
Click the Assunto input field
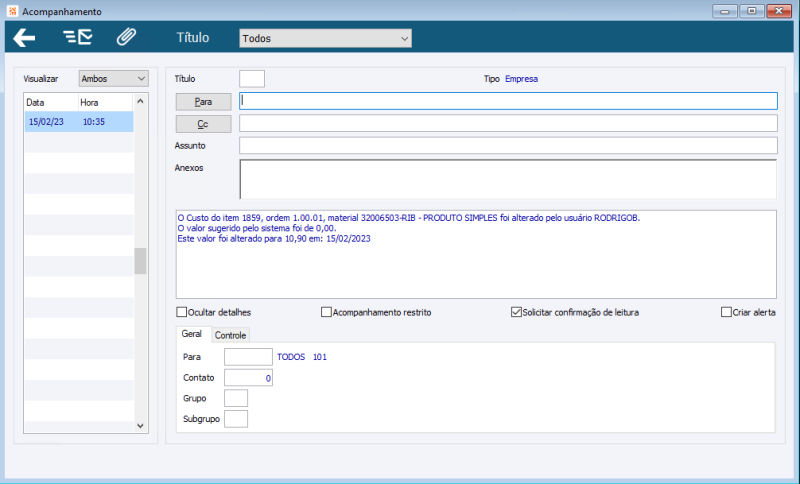point(508,145)
